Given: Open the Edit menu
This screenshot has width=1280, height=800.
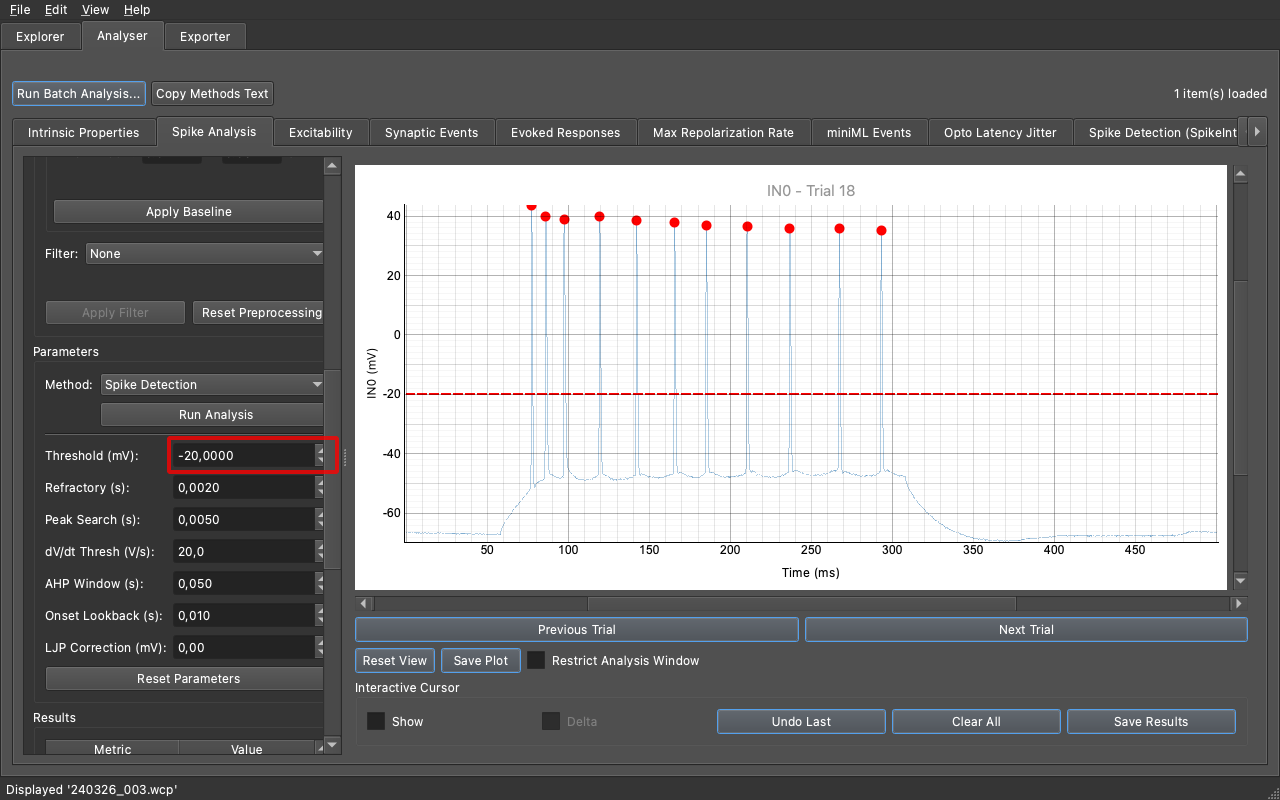Looking at the screenshot, I should (x=56, y=10).
